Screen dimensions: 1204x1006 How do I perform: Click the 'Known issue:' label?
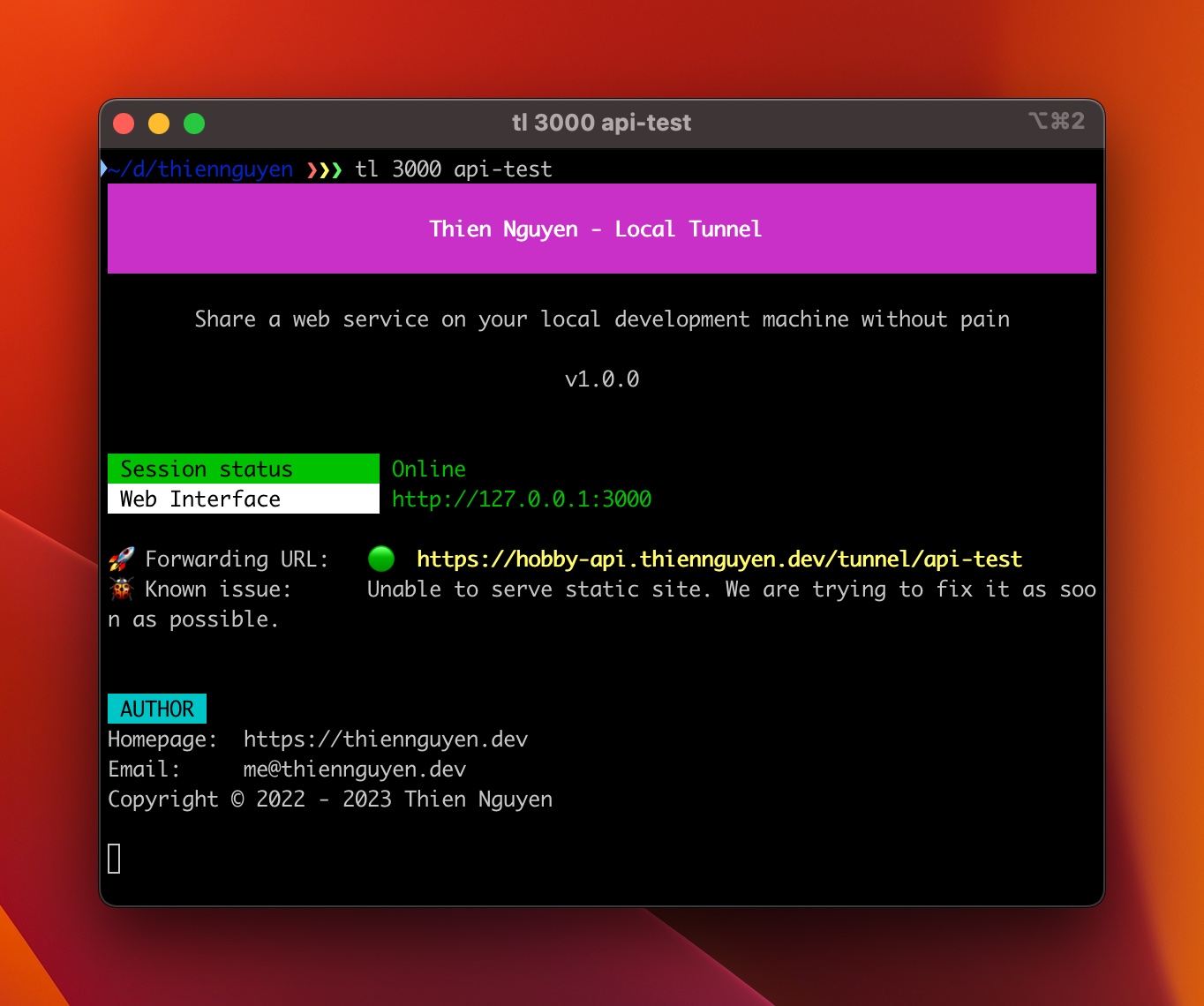tap(218, 589)
